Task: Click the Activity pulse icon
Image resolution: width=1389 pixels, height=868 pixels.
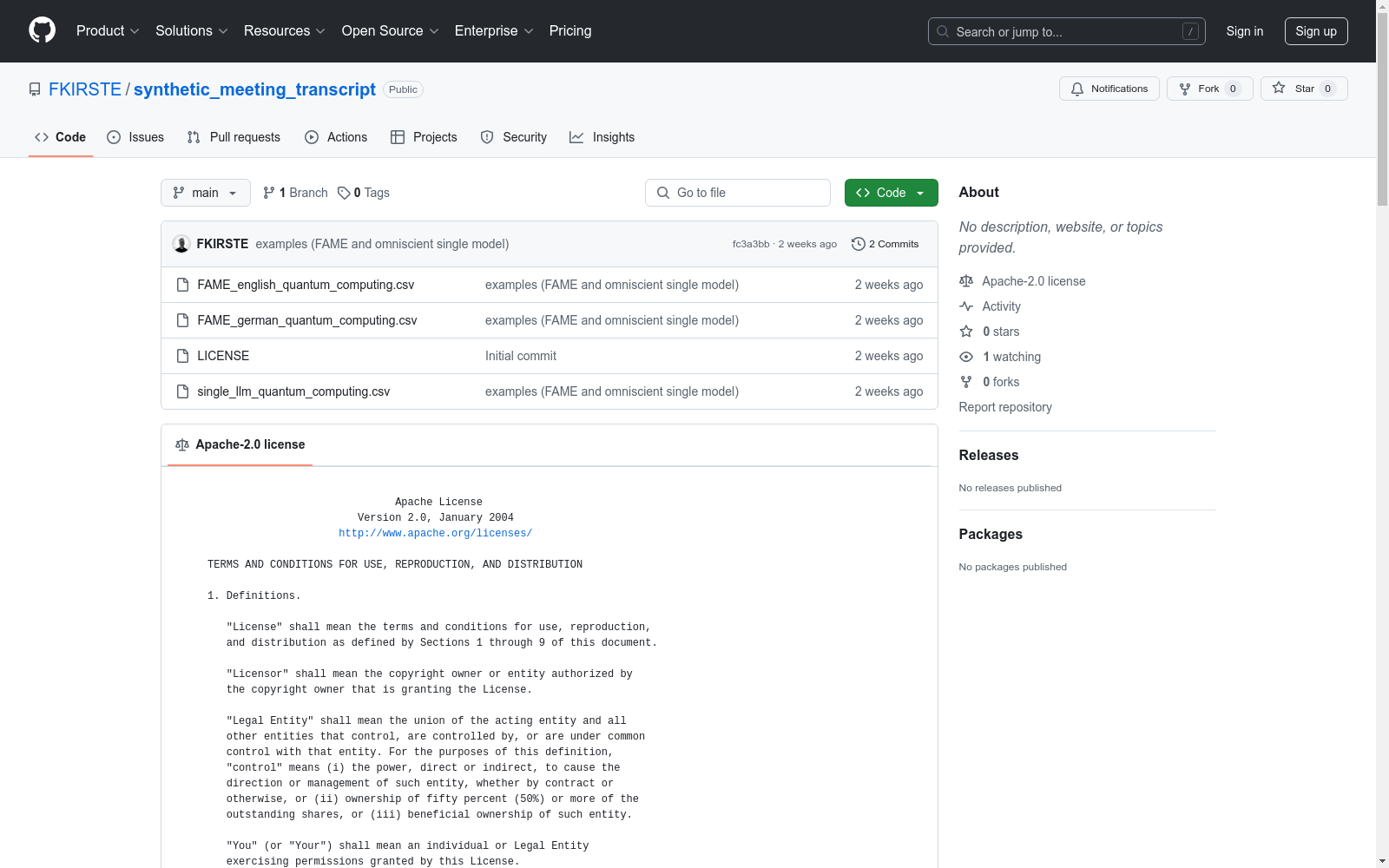Action: coord(966,306)
